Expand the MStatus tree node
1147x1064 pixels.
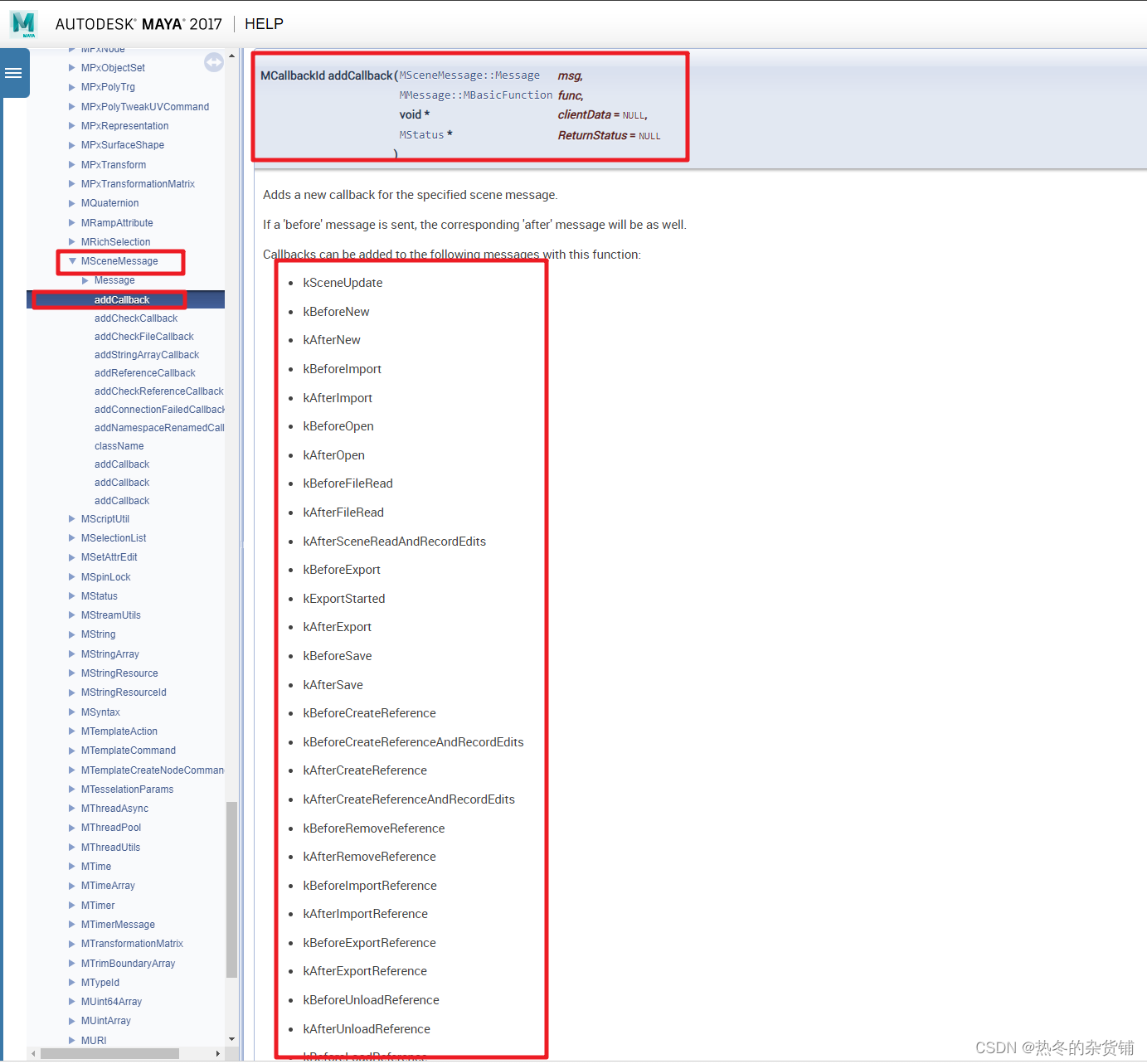point(72,596)
